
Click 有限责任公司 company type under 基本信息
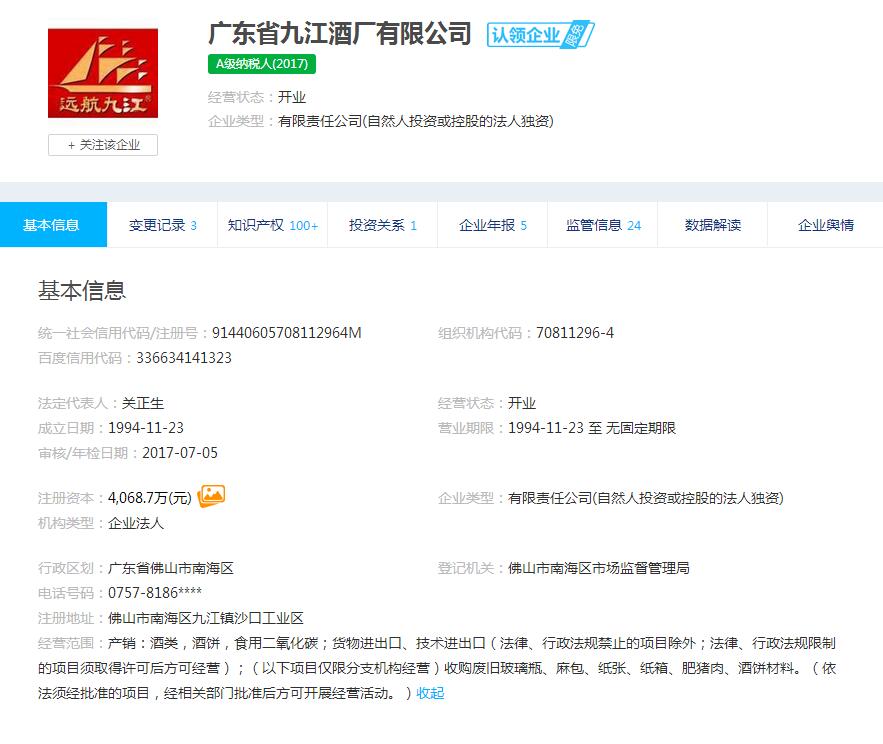[646, 498]
